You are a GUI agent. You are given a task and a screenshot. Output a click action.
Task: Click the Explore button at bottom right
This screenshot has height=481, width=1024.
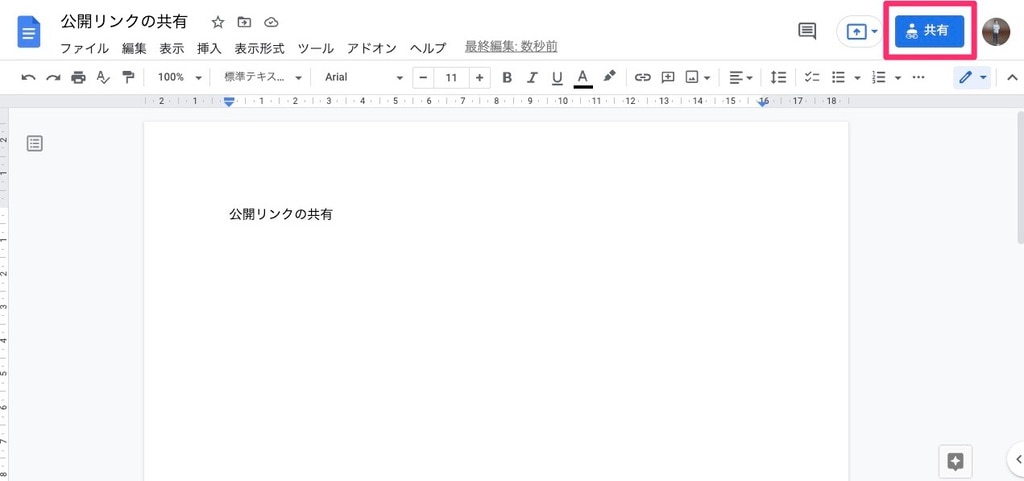tap(955, 462)
